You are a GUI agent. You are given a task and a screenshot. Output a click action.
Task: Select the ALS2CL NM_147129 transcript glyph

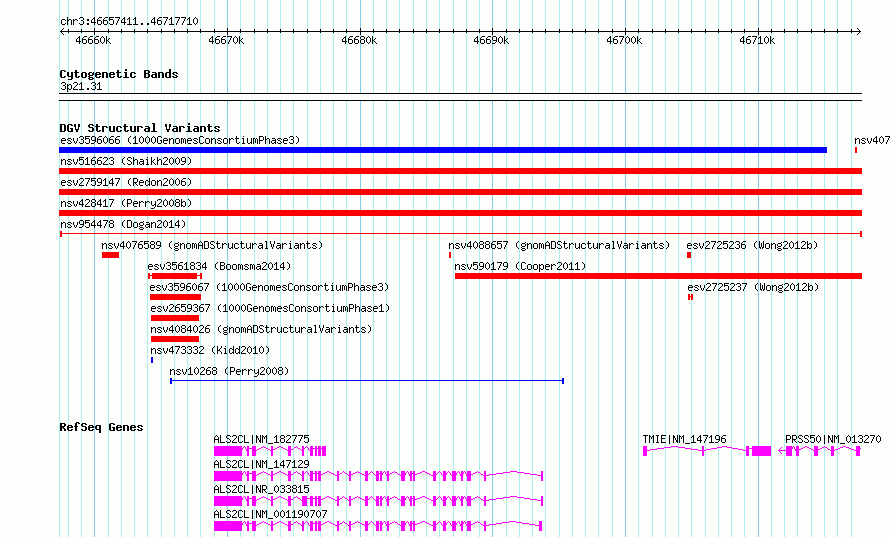[379, 476]
